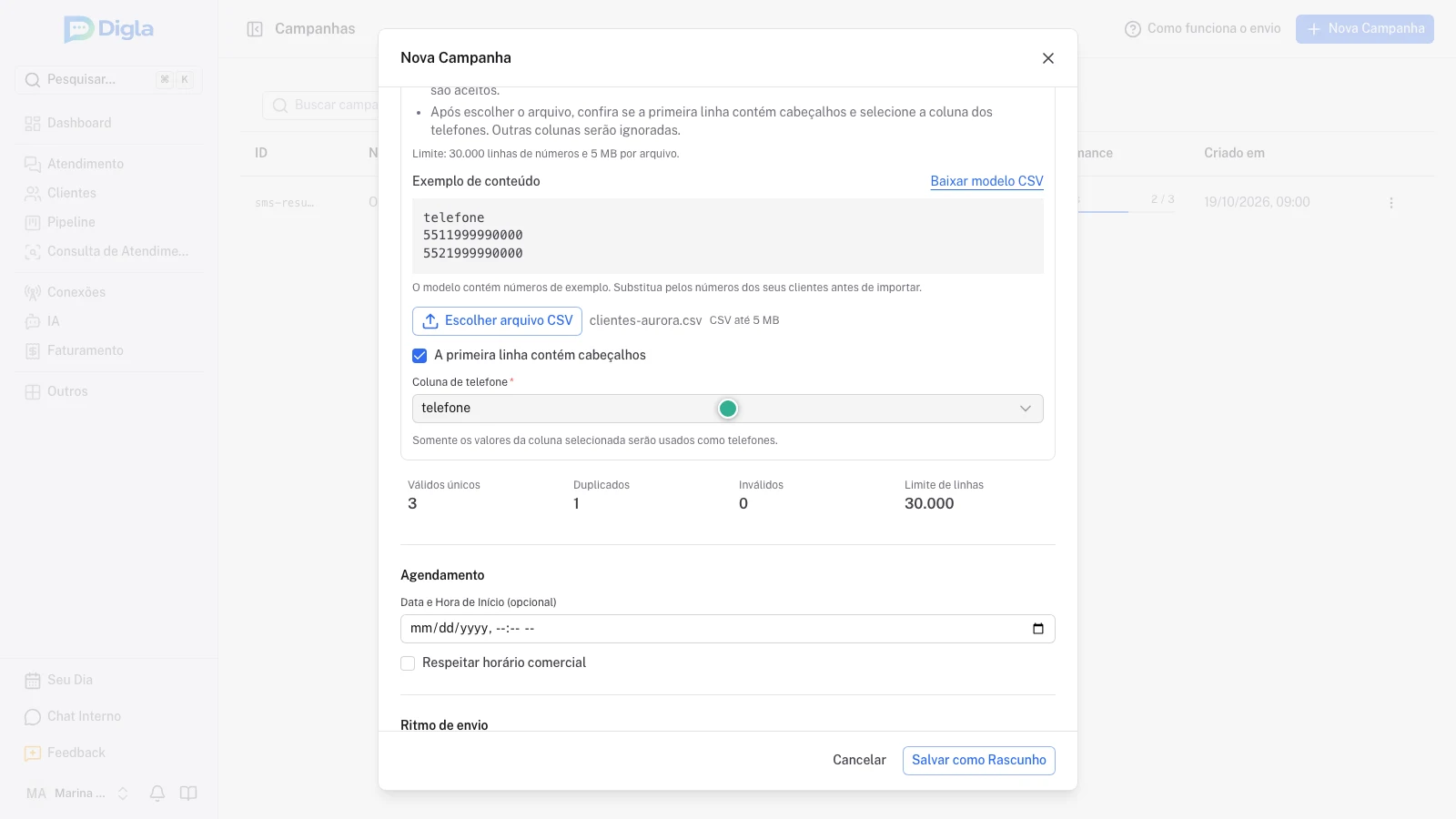Viewport: 1456px width, 819px height.
Task: Click the Digla logo
Action: click(x=109, y=29)
